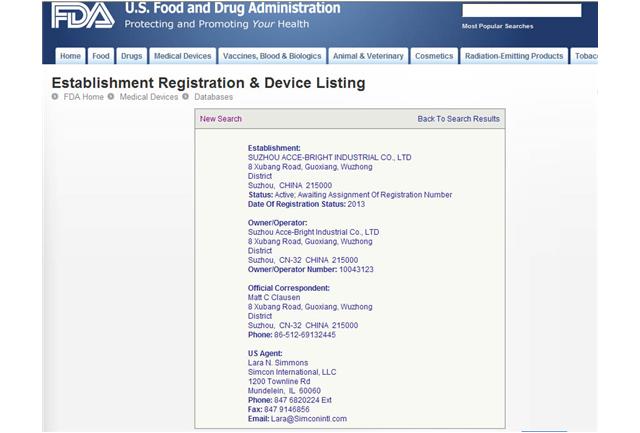This screenshot has width=640, height=433.
Task: Open the Most Popular Searches link
Action: coord(498,26)
